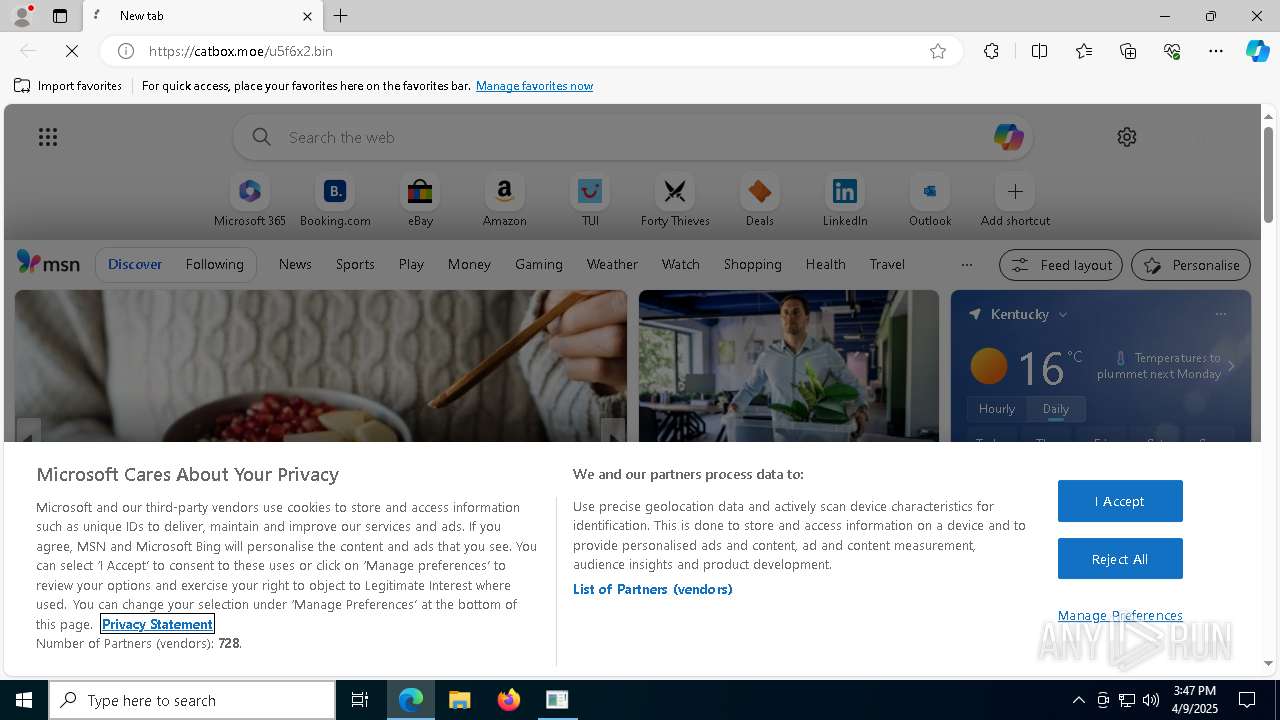Open Microsoft 365 shortcut

pos(250,201)
